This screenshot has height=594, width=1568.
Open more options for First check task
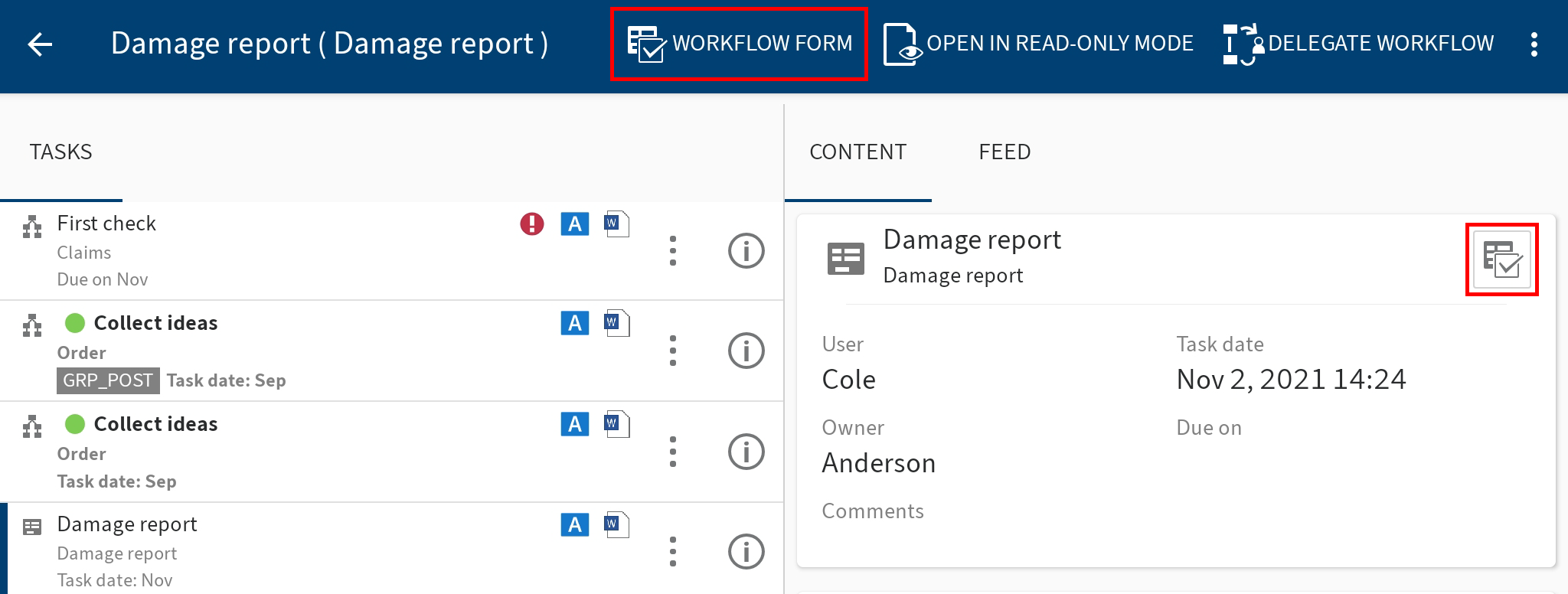point(673,251)
